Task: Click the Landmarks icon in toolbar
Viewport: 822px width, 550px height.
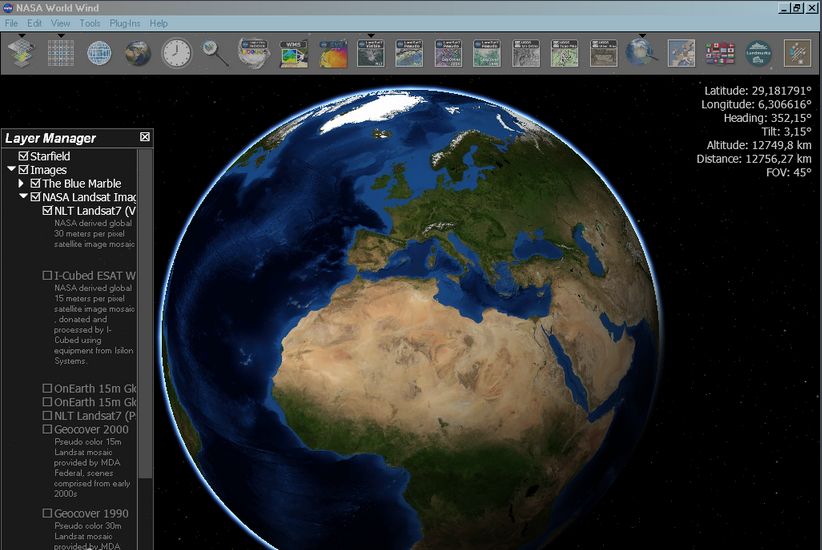Action: coord(759,53)
